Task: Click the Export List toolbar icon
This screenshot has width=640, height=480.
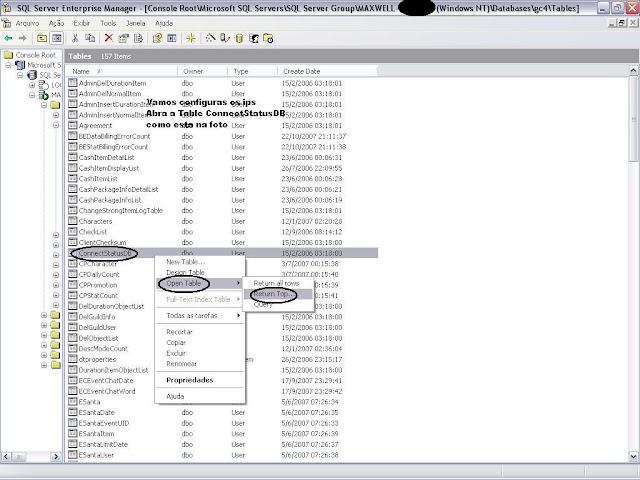Action: point(138,38)
